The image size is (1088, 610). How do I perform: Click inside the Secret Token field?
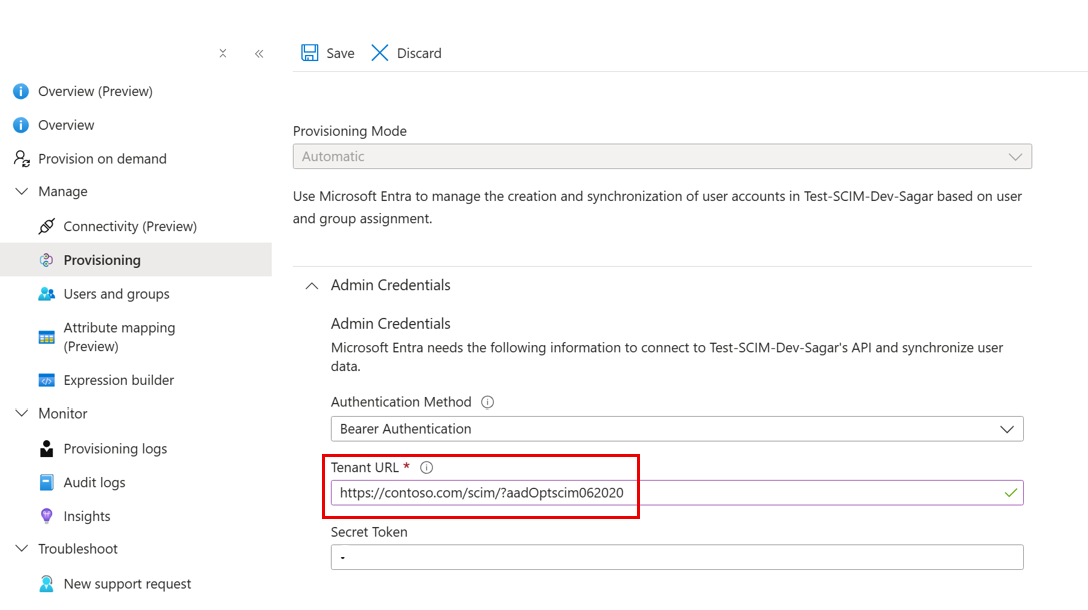pos(677,557)
